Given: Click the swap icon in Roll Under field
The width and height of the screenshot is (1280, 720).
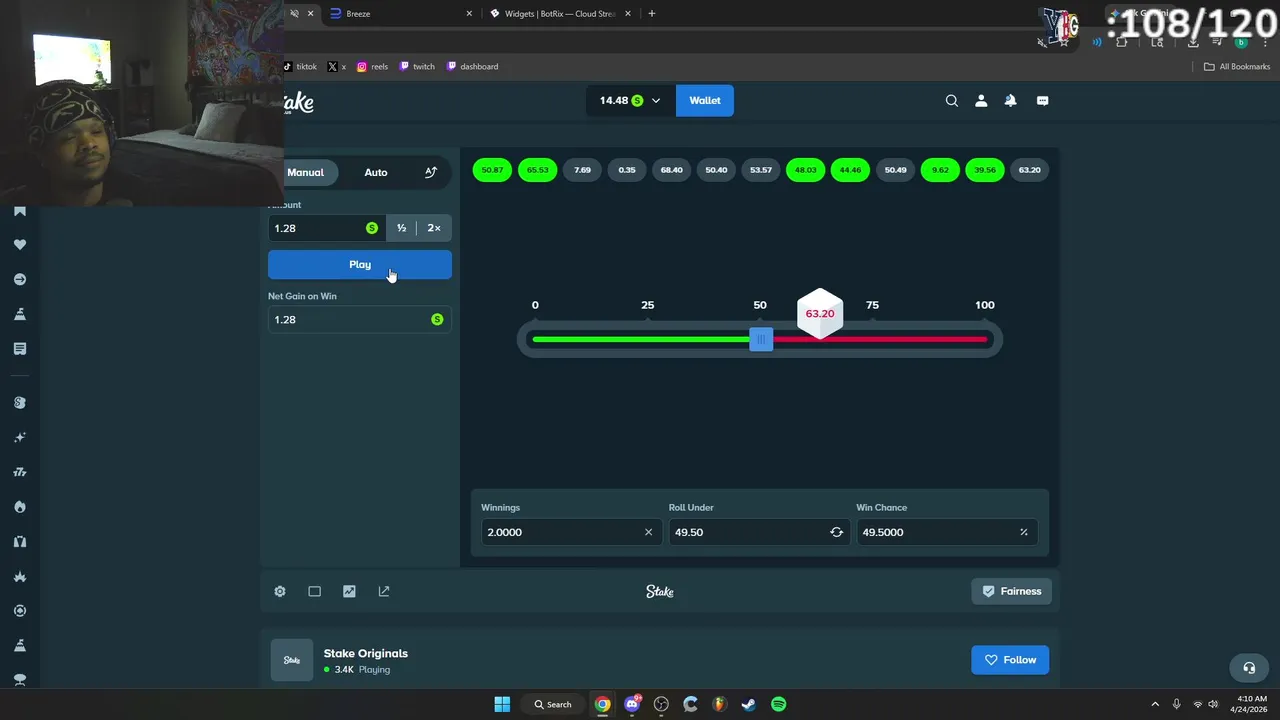Looking at the screenshot, I should point(836,532).
